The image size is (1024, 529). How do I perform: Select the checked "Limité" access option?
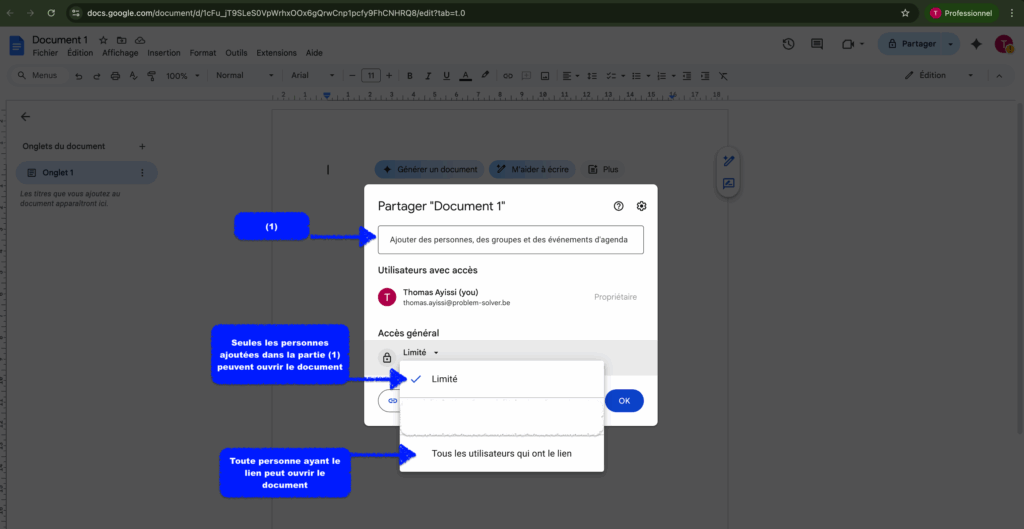tap(444, 379)
